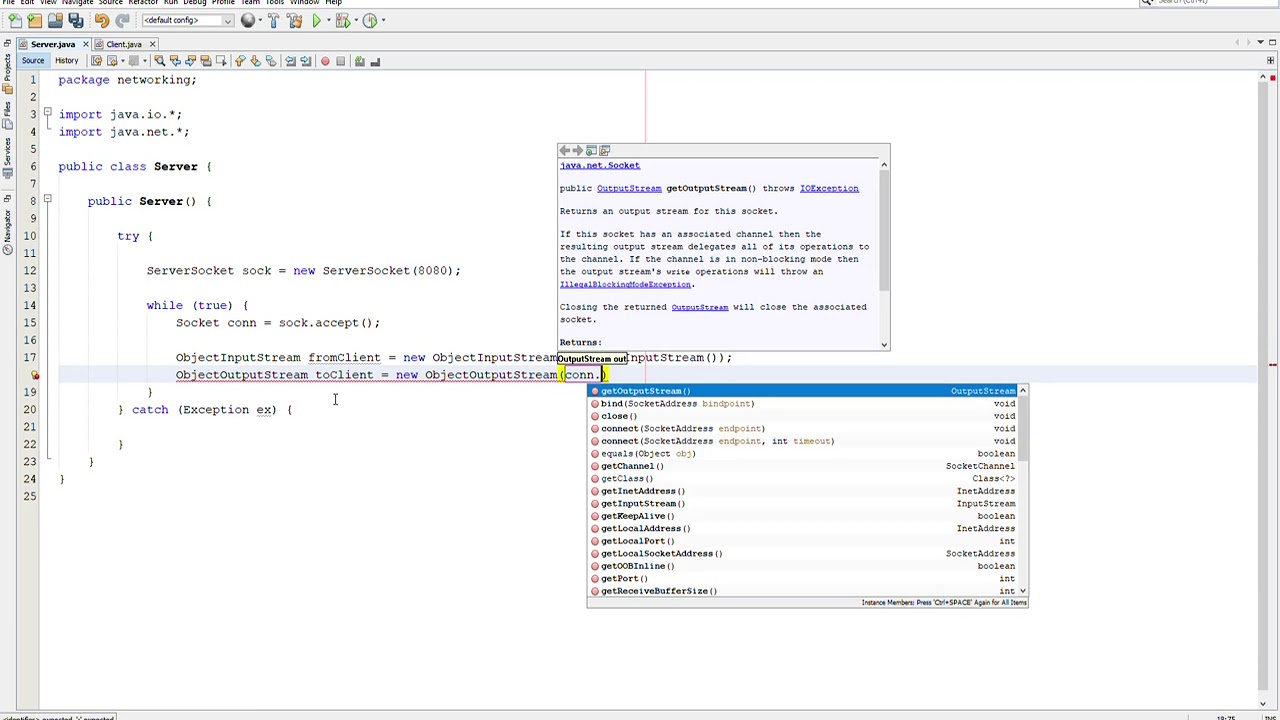Select the Server.java tab

pos(53,44)
